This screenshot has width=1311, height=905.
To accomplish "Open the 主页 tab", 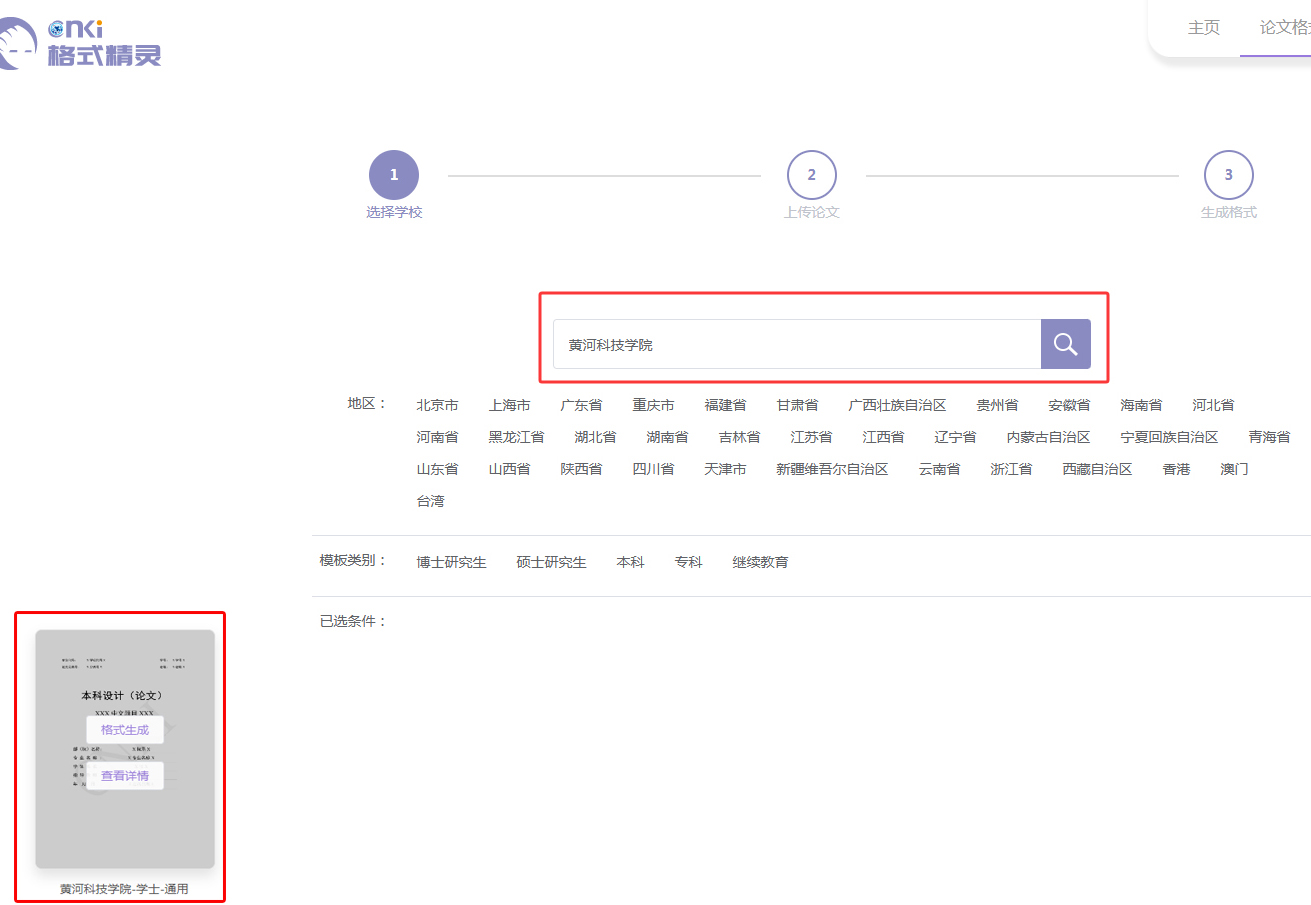I will coord(1203,28).
